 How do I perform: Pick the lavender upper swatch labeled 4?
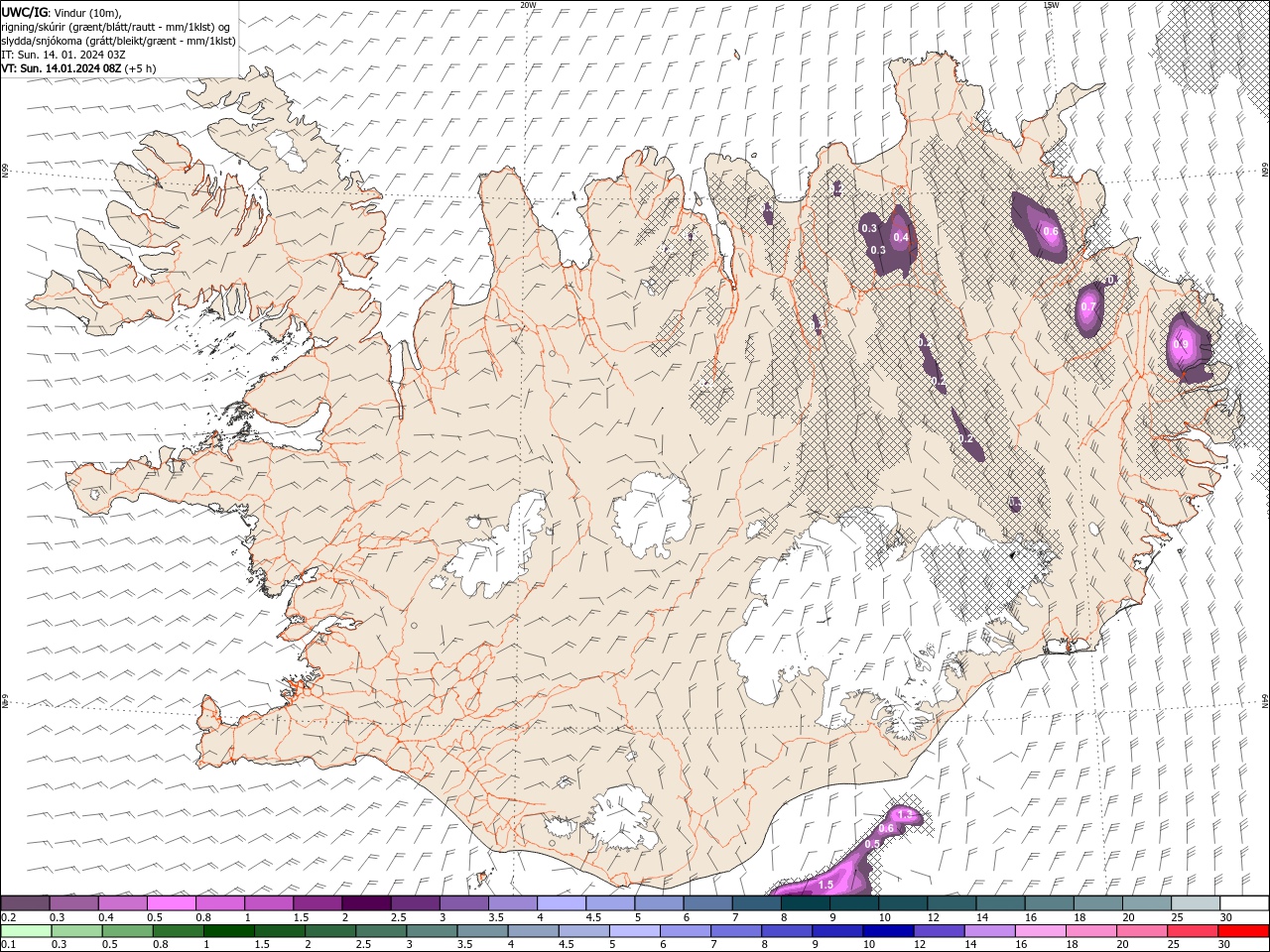tap(561, 902)
